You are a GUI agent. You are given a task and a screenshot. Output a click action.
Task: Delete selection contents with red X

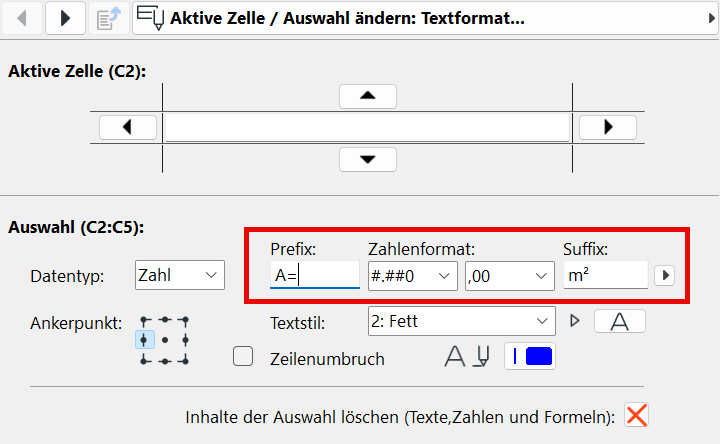click(x=636, y=415)
